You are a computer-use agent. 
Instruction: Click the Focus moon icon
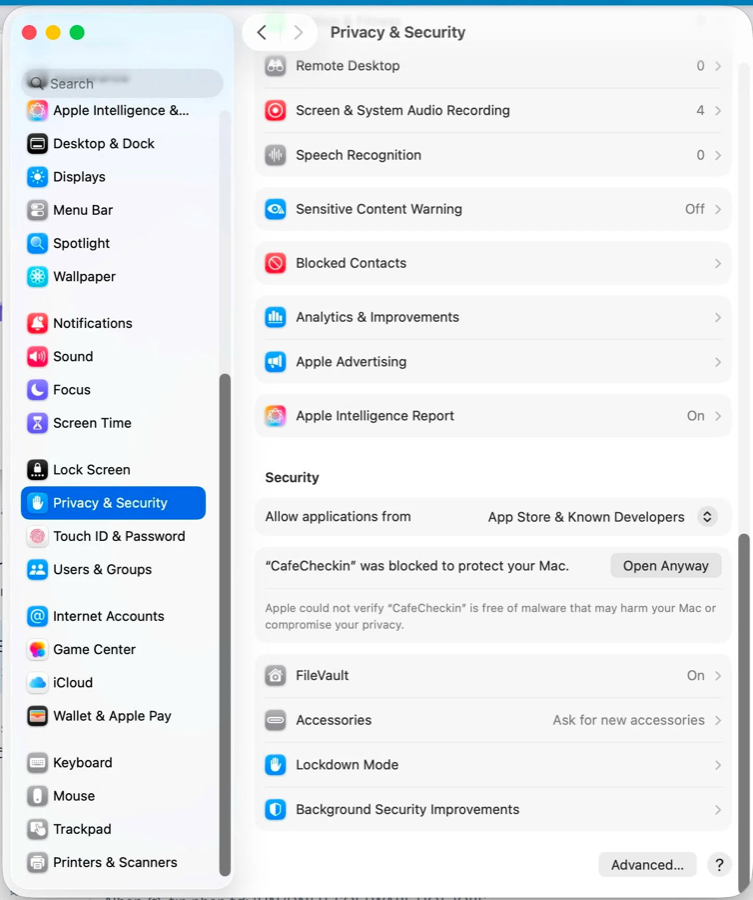coord(37,390)
